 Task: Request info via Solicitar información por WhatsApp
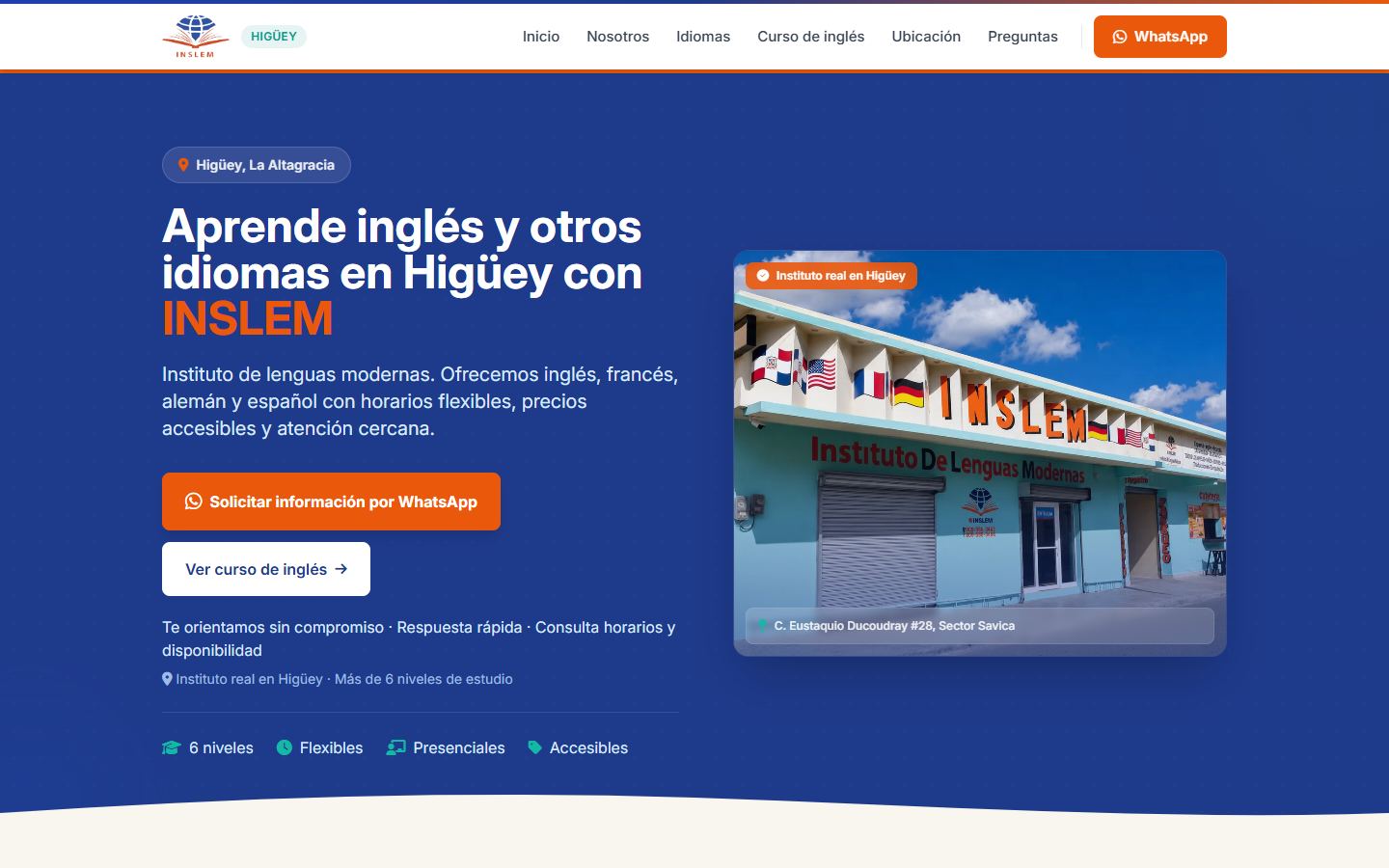coord(331,502)
